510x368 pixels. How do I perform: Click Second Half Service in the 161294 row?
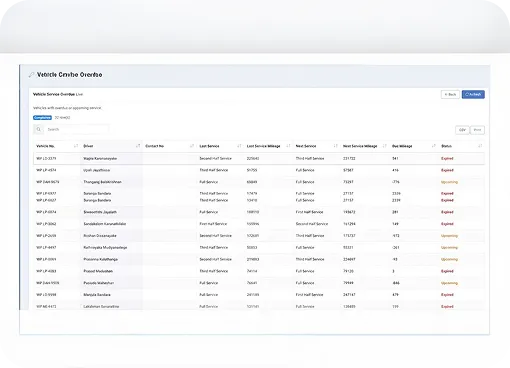coord(312,224)
